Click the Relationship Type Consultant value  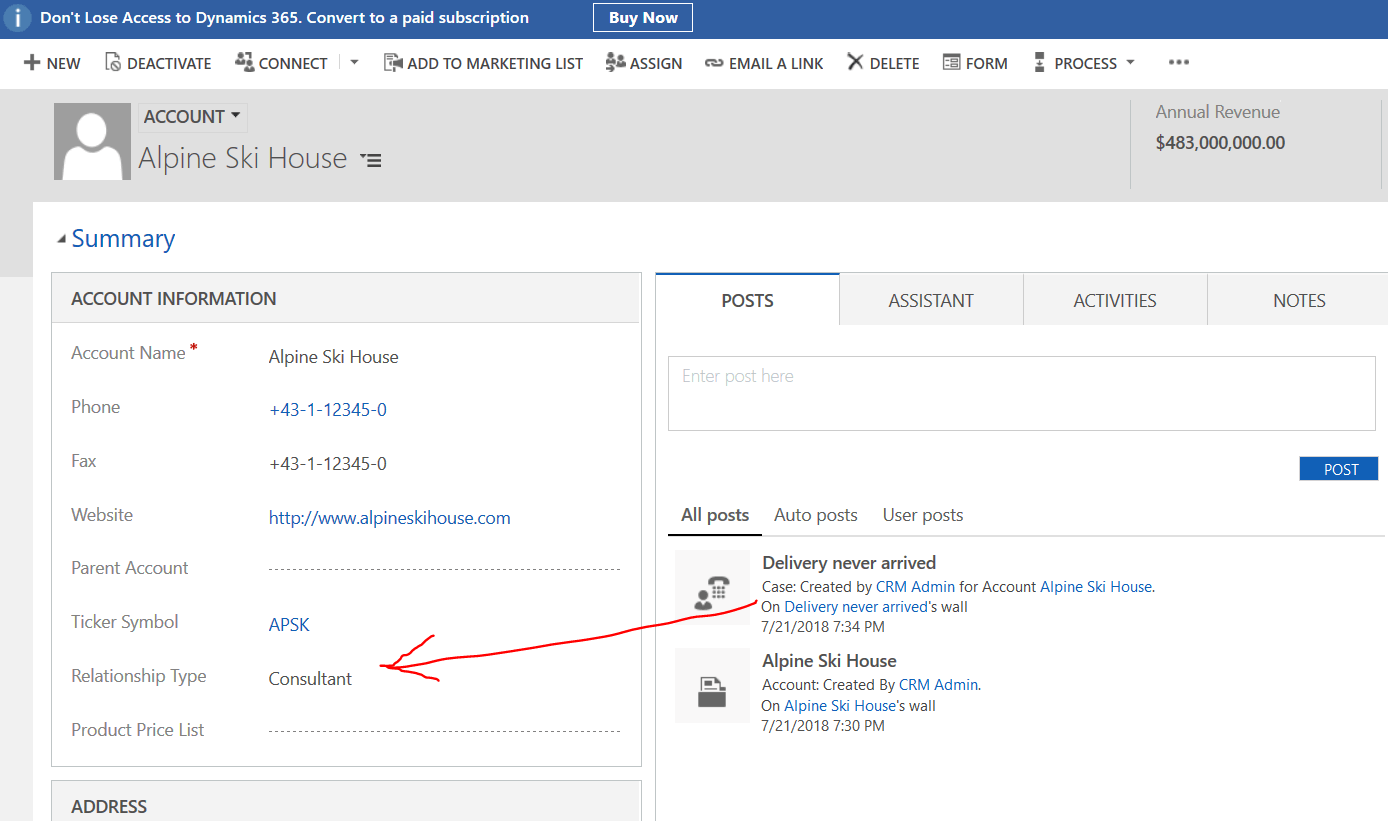(x=310, y=679)
